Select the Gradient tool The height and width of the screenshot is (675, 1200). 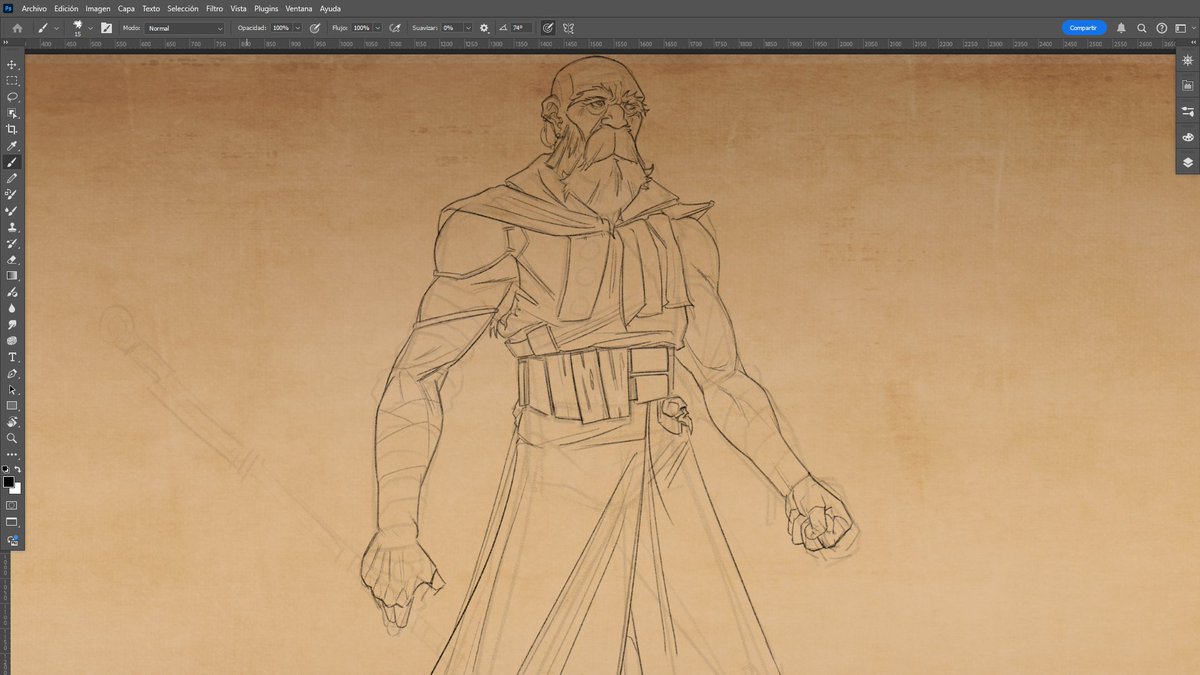12,275
